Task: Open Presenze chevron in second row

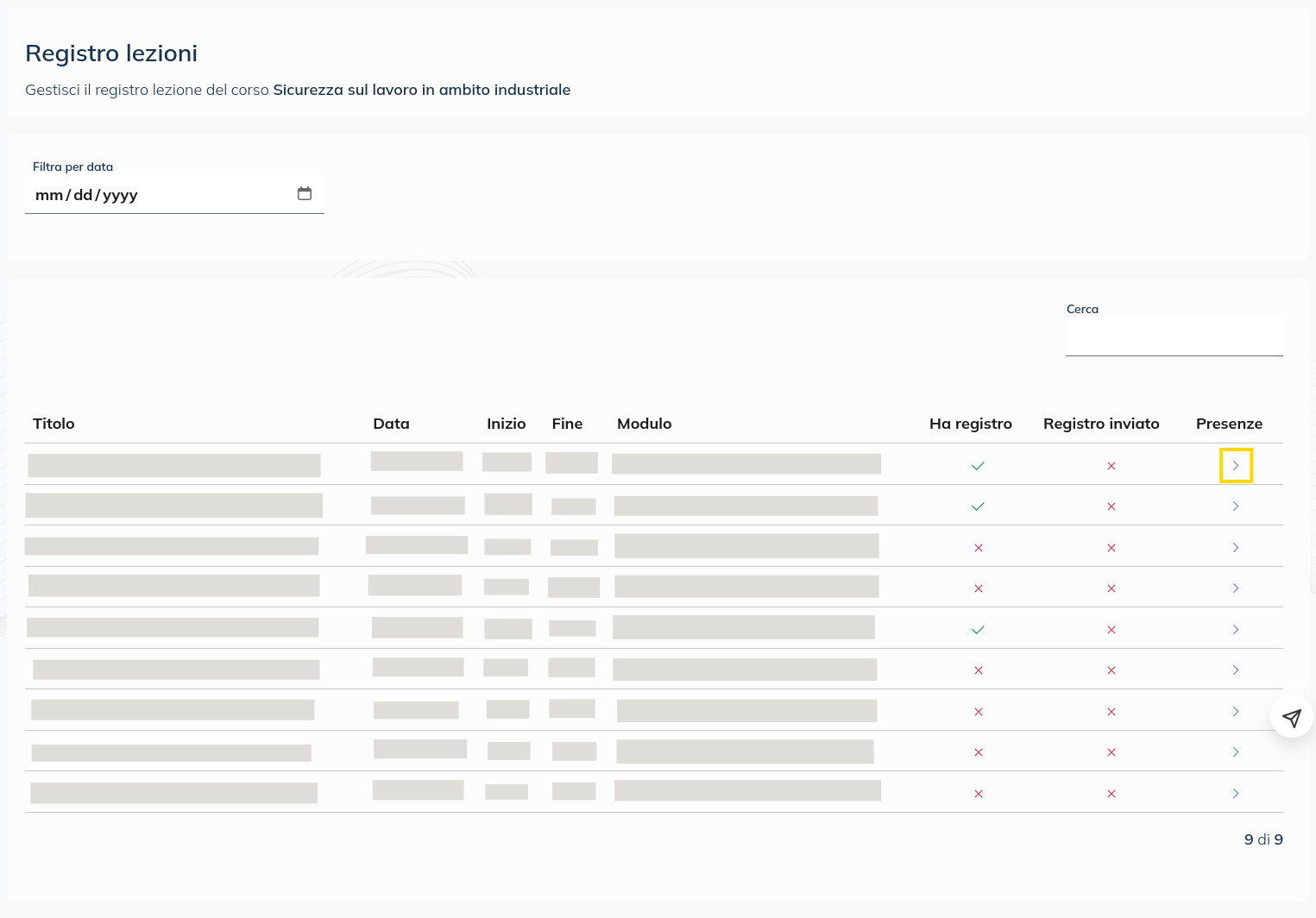Action: pos(1236,506)
